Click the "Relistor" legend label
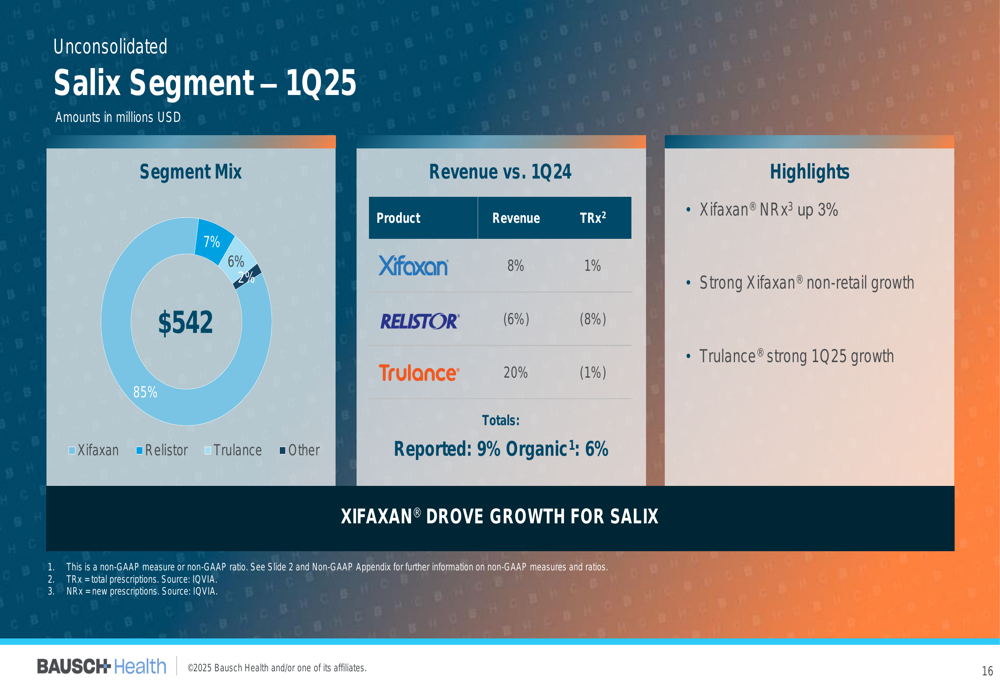The width and height of the screenshot is (1000, 685). click(166, 450)
